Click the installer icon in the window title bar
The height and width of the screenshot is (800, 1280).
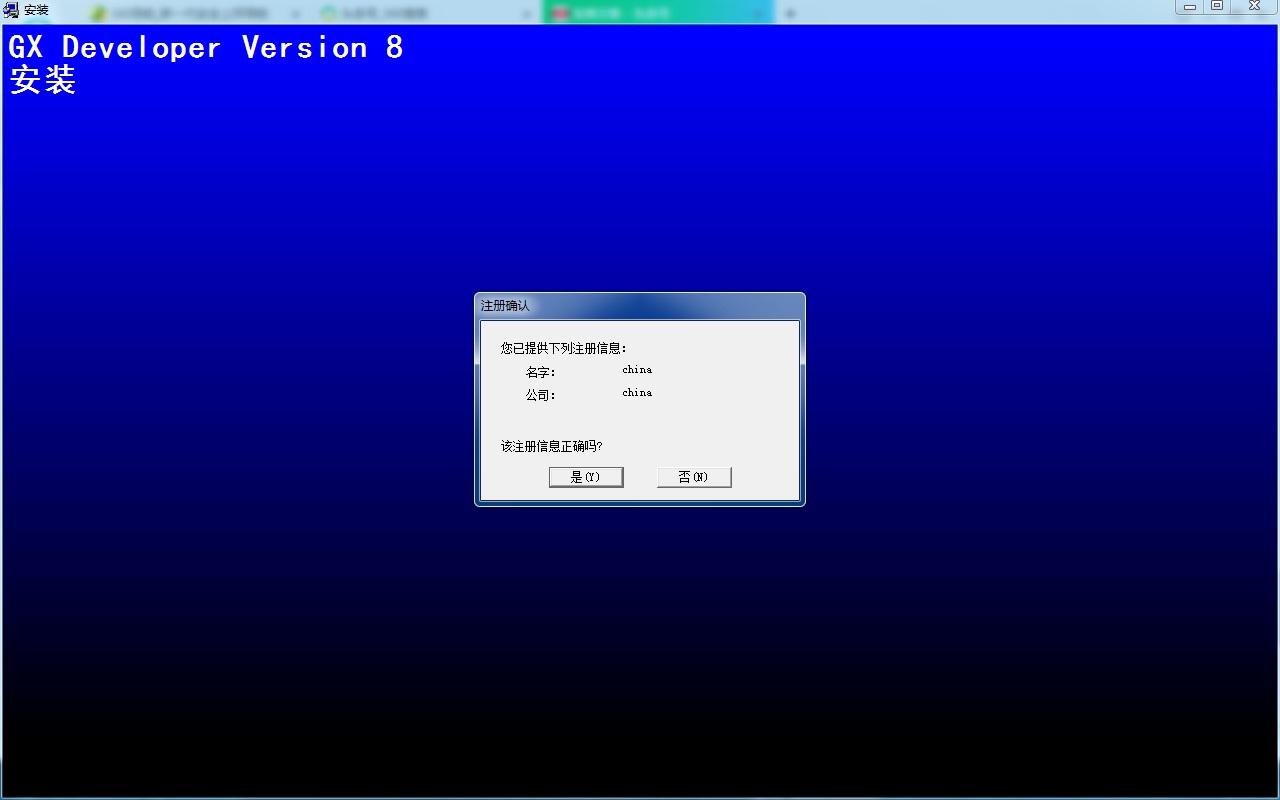11,11
